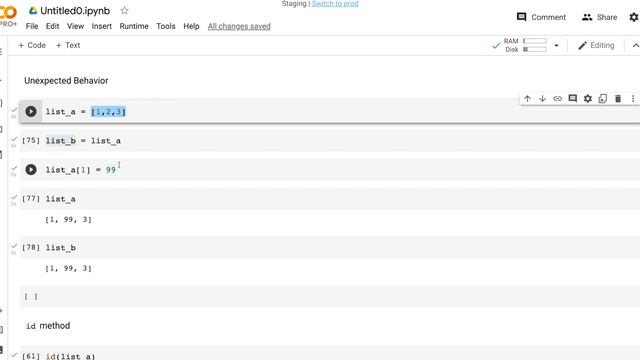Open the Insert menu

tap(102, 26)
